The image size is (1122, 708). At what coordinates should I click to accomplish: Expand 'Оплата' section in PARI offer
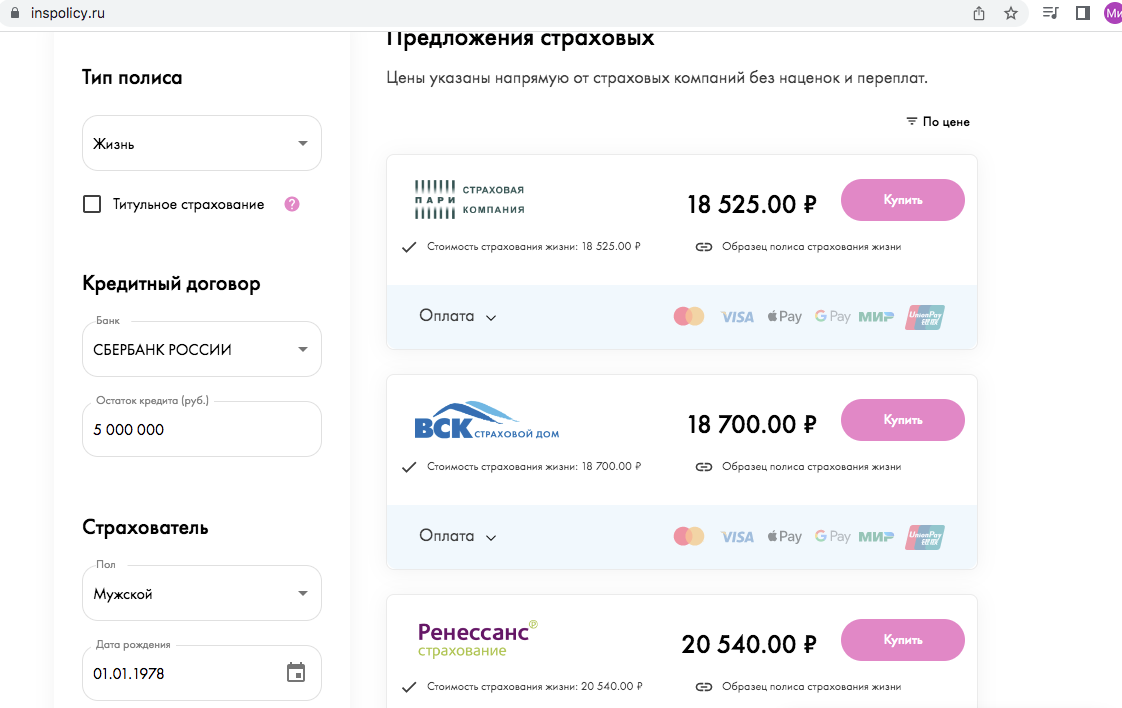pyautogui.click(x=458, y=316)
